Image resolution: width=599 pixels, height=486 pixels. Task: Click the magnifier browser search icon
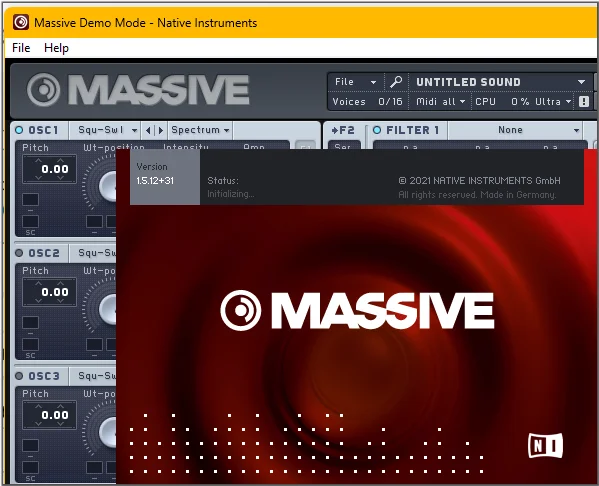[x=396, y=82]
